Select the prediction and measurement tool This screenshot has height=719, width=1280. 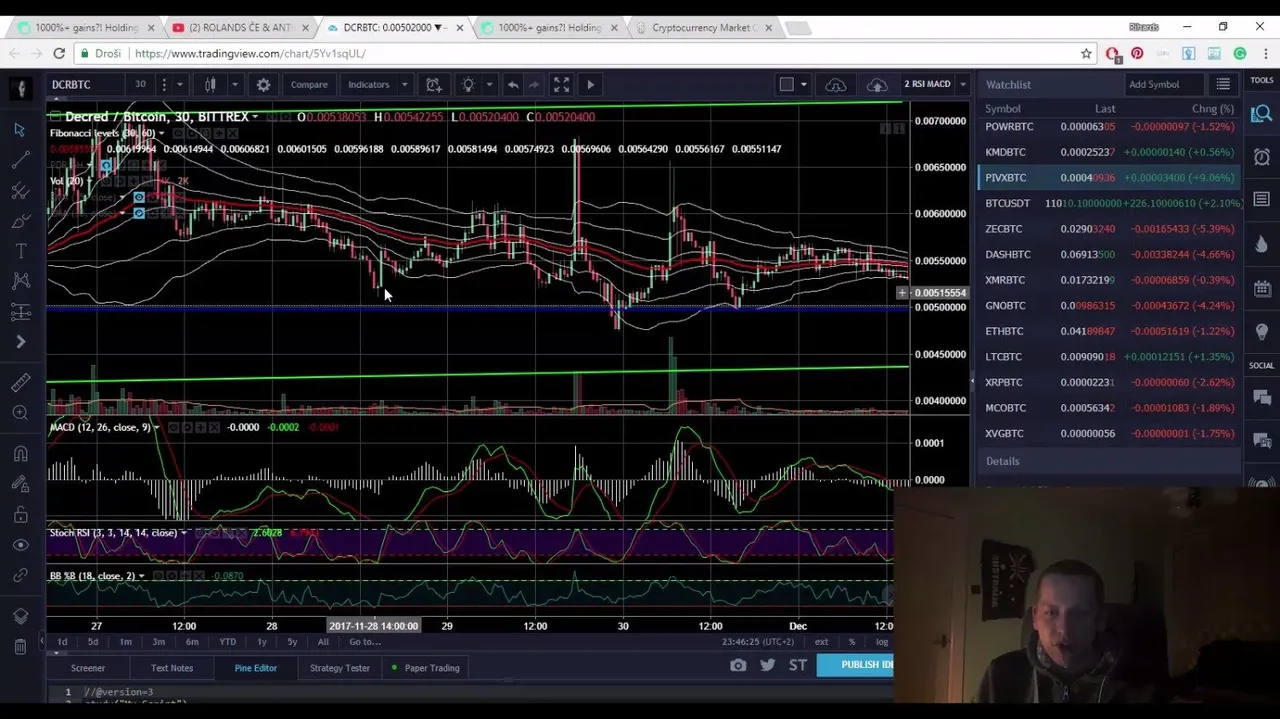click(20, 312)
